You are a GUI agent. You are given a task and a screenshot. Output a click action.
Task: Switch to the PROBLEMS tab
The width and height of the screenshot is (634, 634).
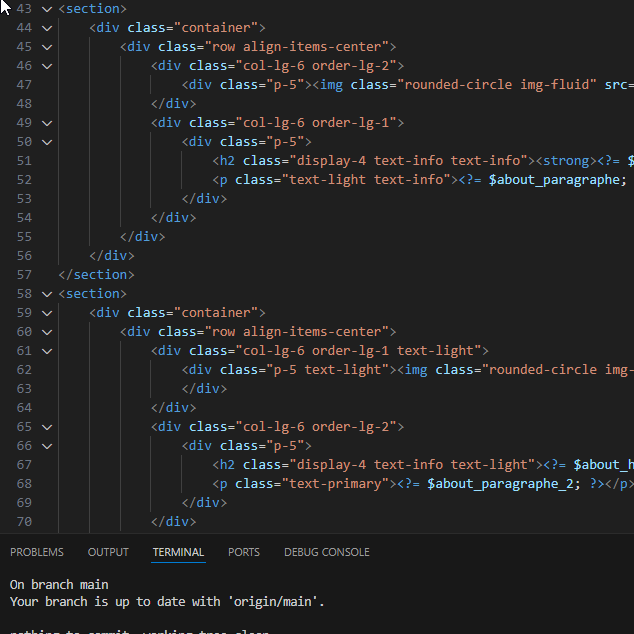click(x=37, y=552)
